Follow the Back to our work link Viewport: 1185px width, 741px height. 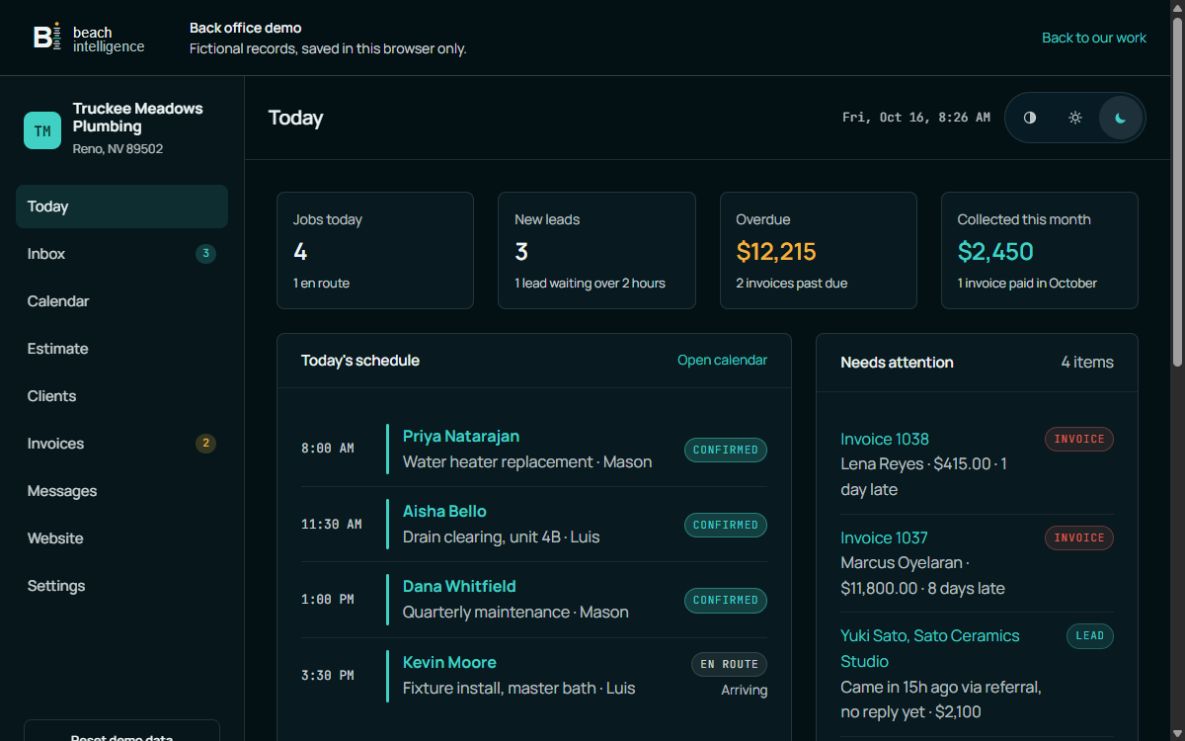pos(1094,38)
